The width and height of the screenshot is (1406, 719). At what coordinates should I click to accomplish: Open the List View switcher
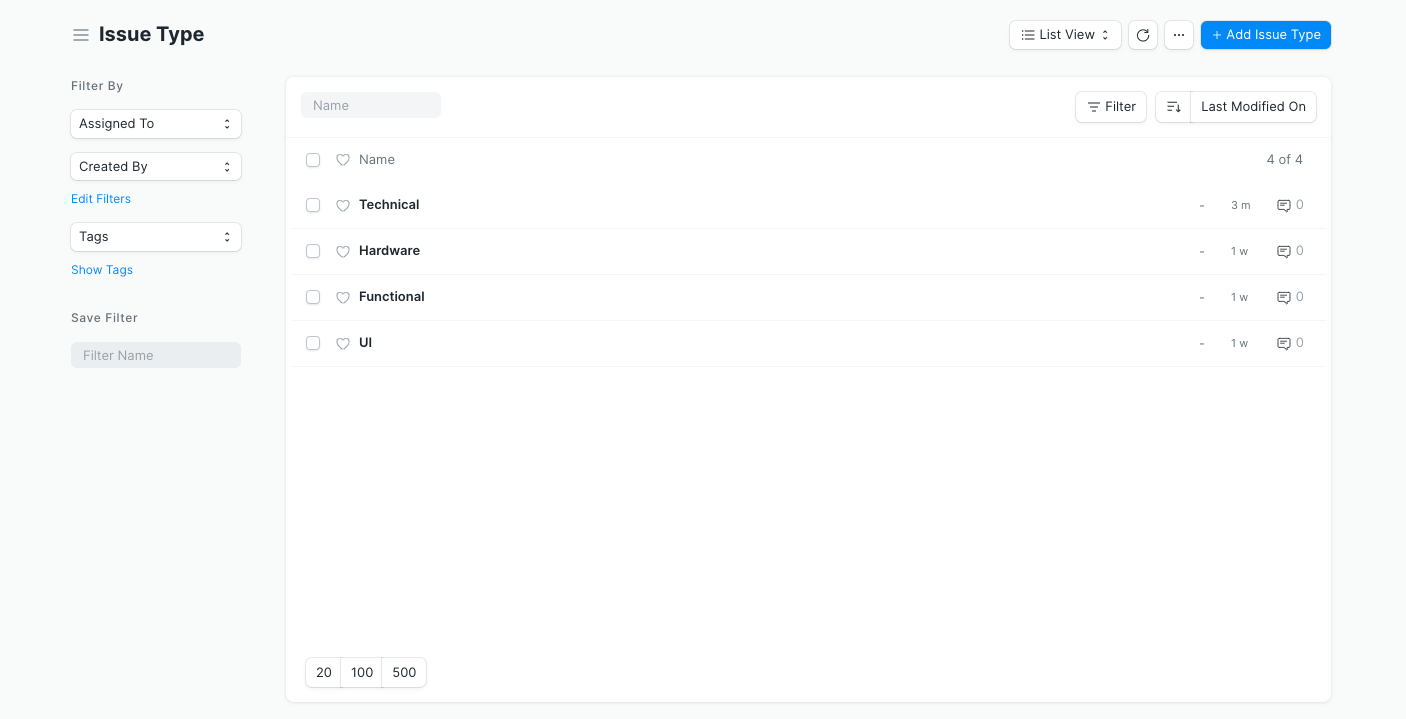1064,34
